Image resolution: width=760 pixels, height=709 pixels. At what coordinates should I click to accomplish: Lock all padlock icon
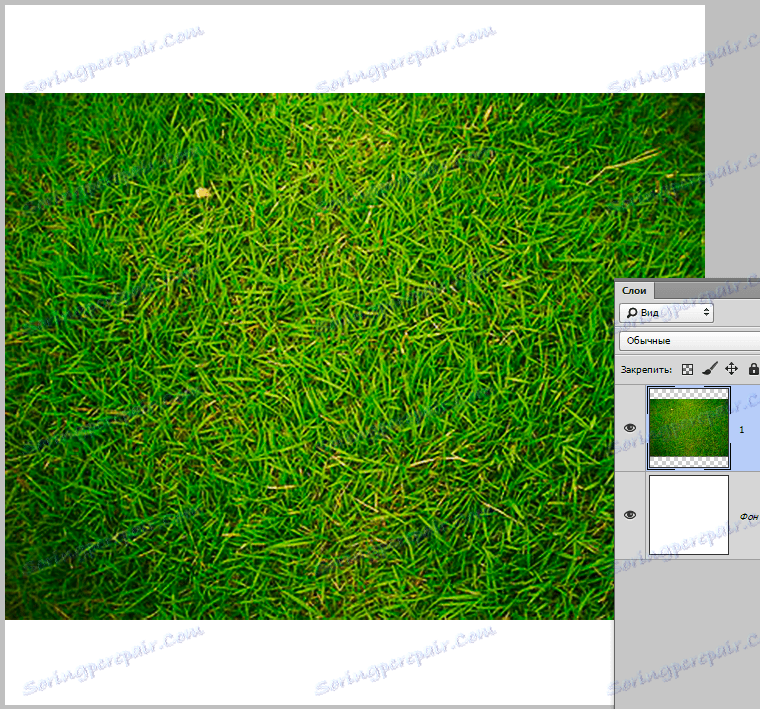753,369
